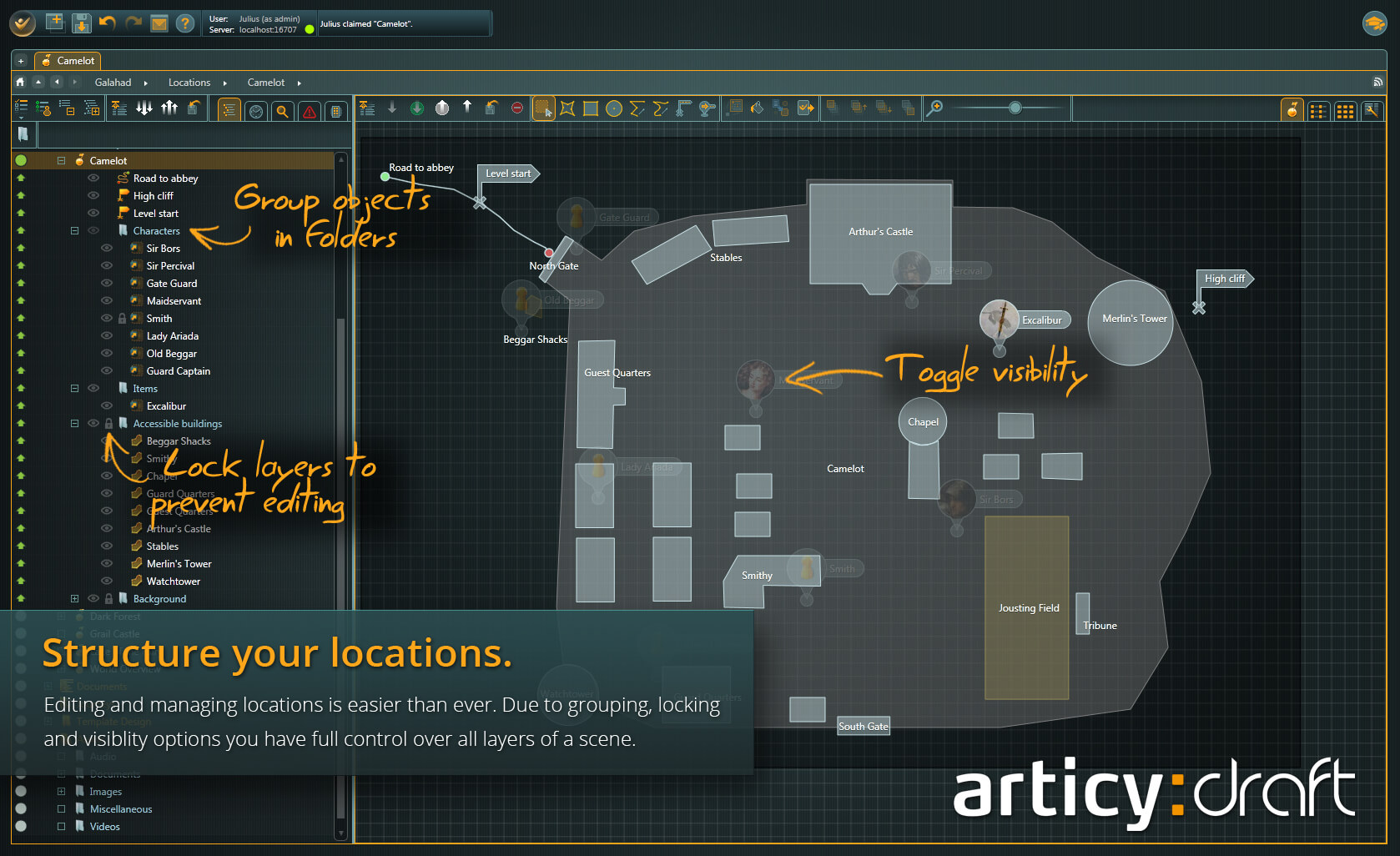Screen dimensions: 1400x856
Task: Click the save floppy disk icon
Action: (81, 23)
